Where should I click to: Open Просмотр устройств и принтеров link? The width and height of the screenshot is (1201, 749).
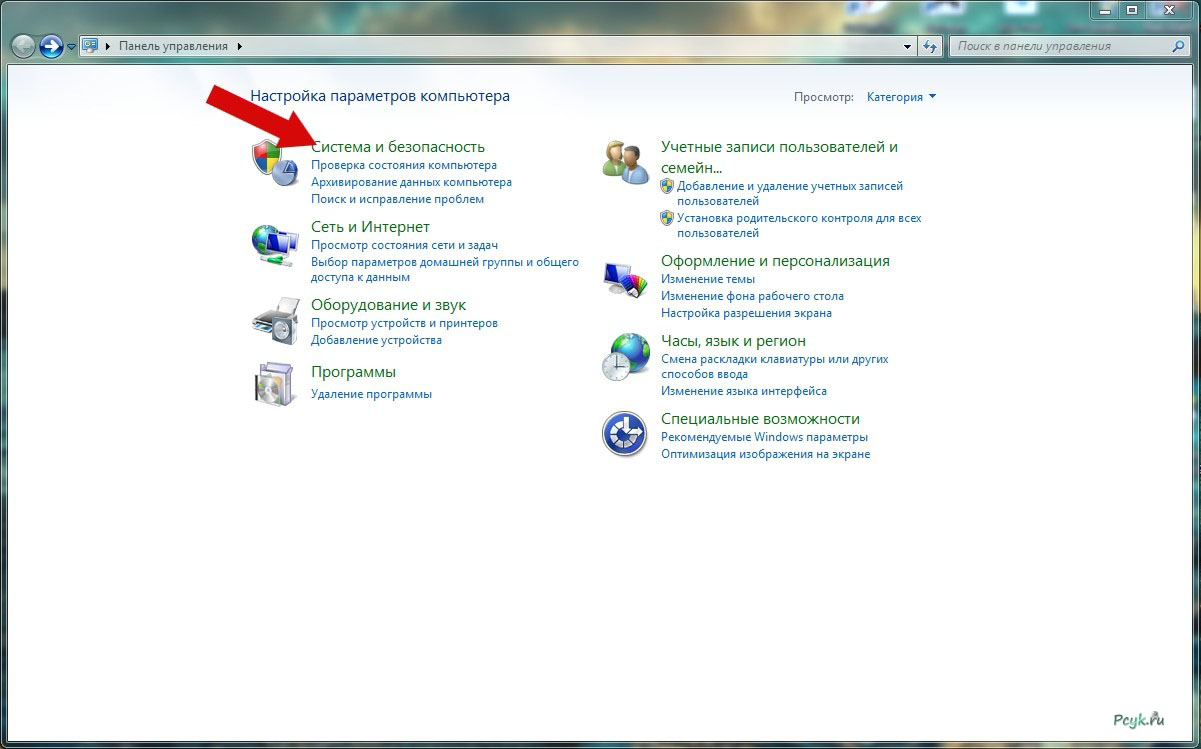point(404,323)
